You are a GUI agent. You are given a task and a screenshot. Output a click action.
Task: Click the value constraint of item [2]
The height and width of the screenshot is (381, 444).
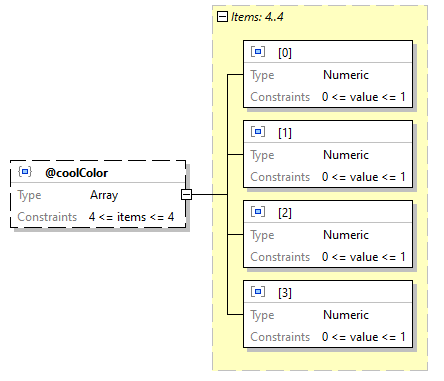pos(364,257)
